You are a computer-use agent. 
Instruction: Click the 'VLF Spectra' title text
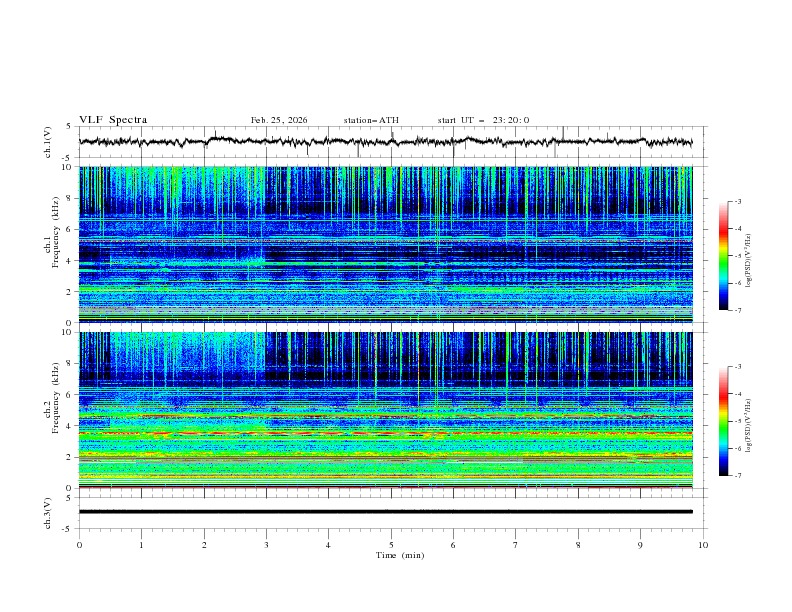coord(113,120)
